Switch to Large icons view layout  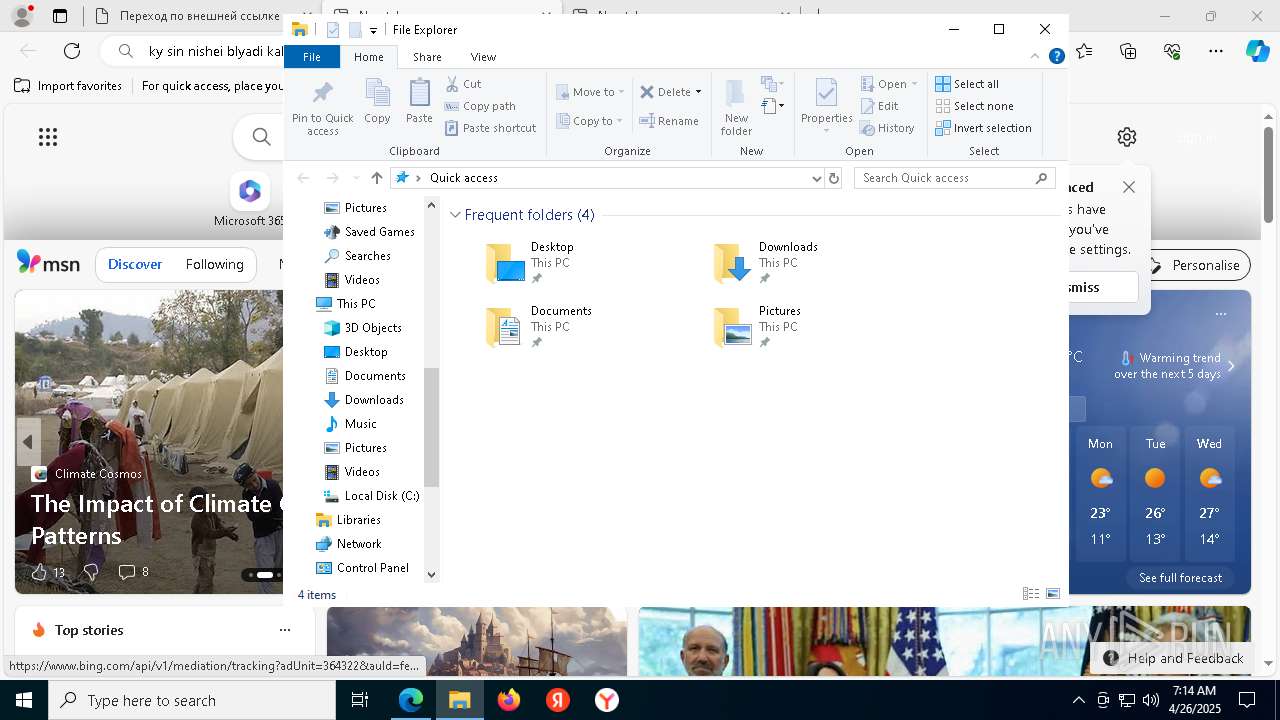point(1053,594)
